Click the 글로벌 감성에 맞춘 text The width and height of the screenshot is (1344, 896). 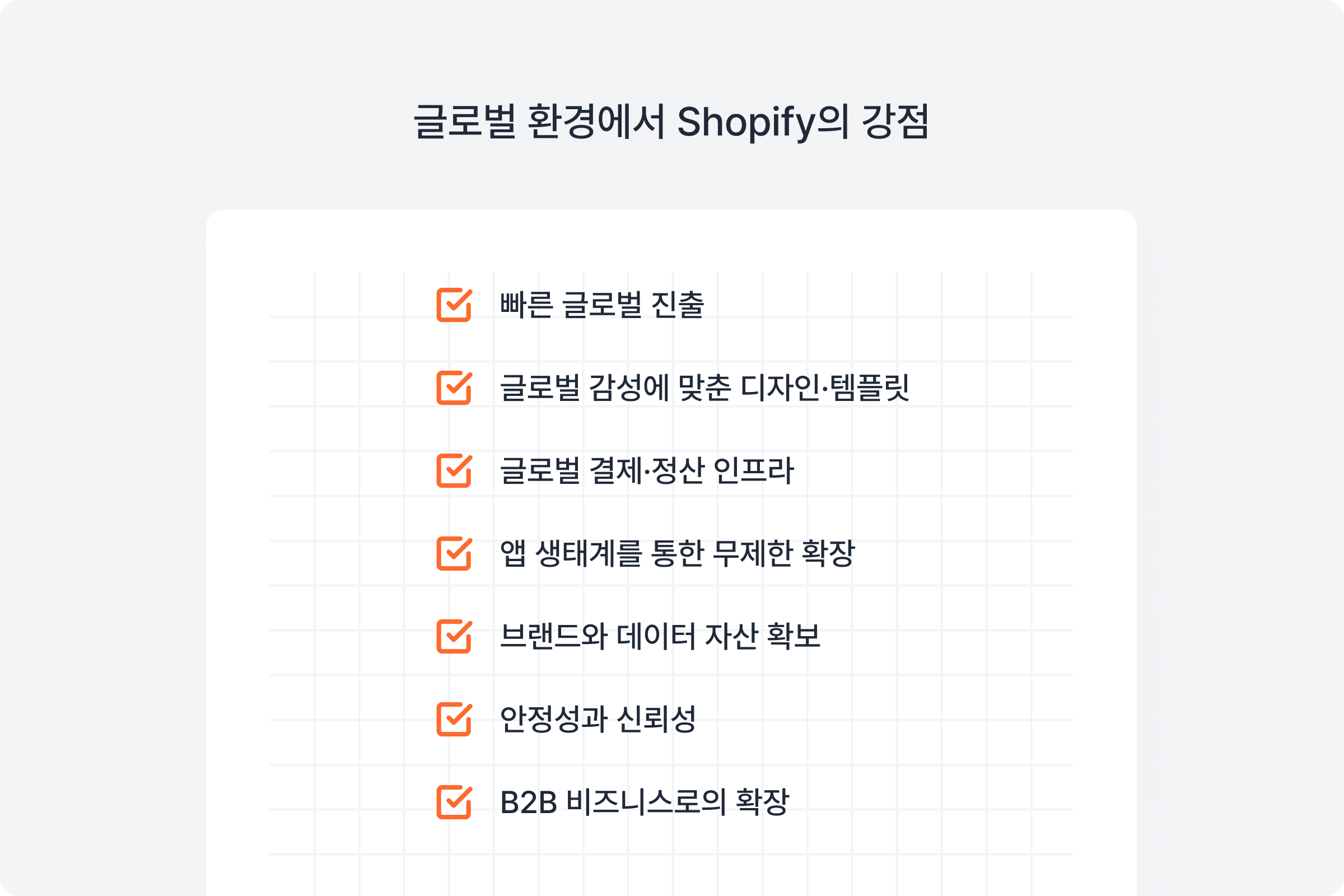615,388
